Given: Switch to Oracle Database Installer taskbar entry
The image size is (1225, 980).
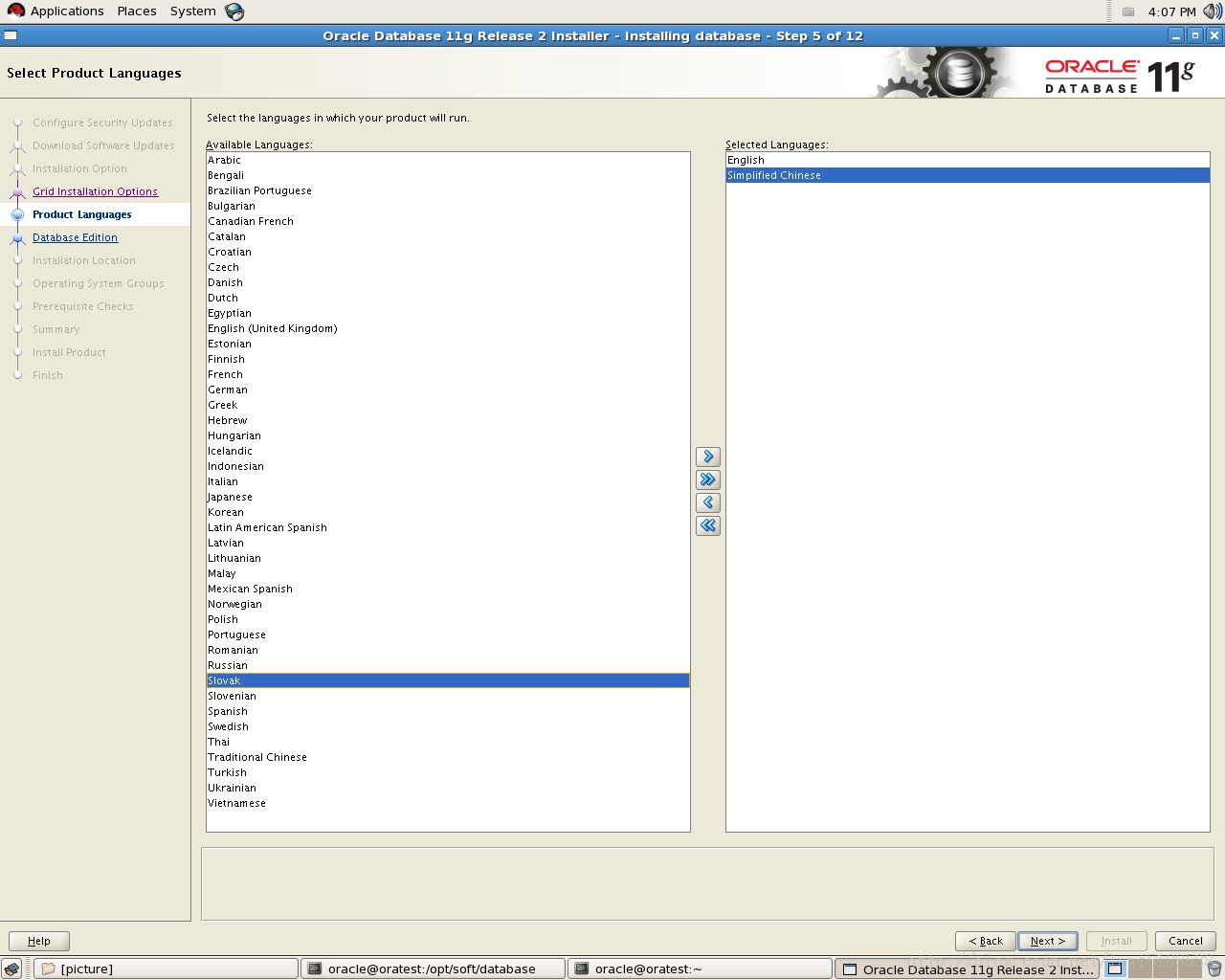Looking at the screenshot, I should point(968,969).
